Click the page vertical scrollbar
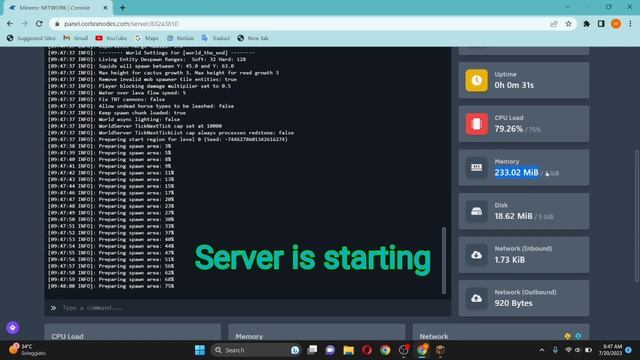 (637, 216)
